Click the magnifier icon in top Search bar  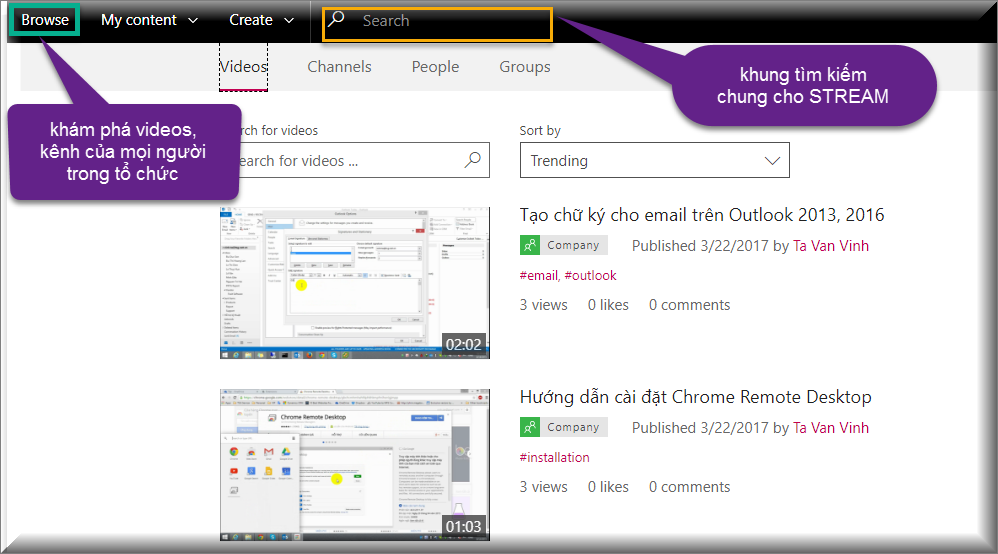(338, 19)
